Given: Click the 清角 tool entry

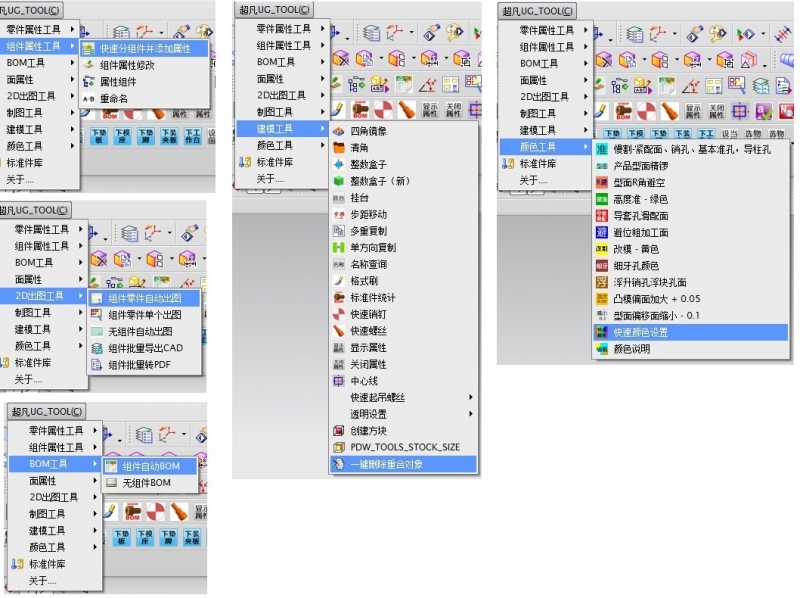Looking at the screenshot, I should pos(360,148).
